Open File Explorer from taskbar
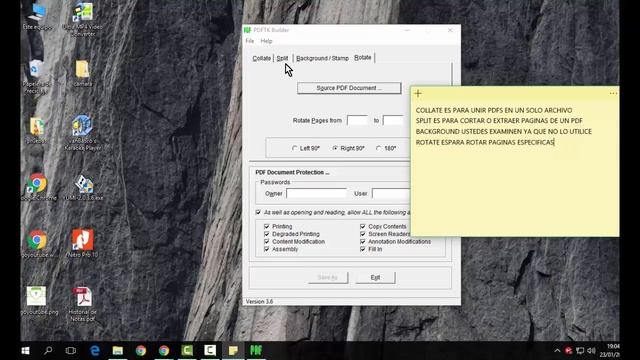The height and width of the screenshot is (360, 640). click(118, 351)
